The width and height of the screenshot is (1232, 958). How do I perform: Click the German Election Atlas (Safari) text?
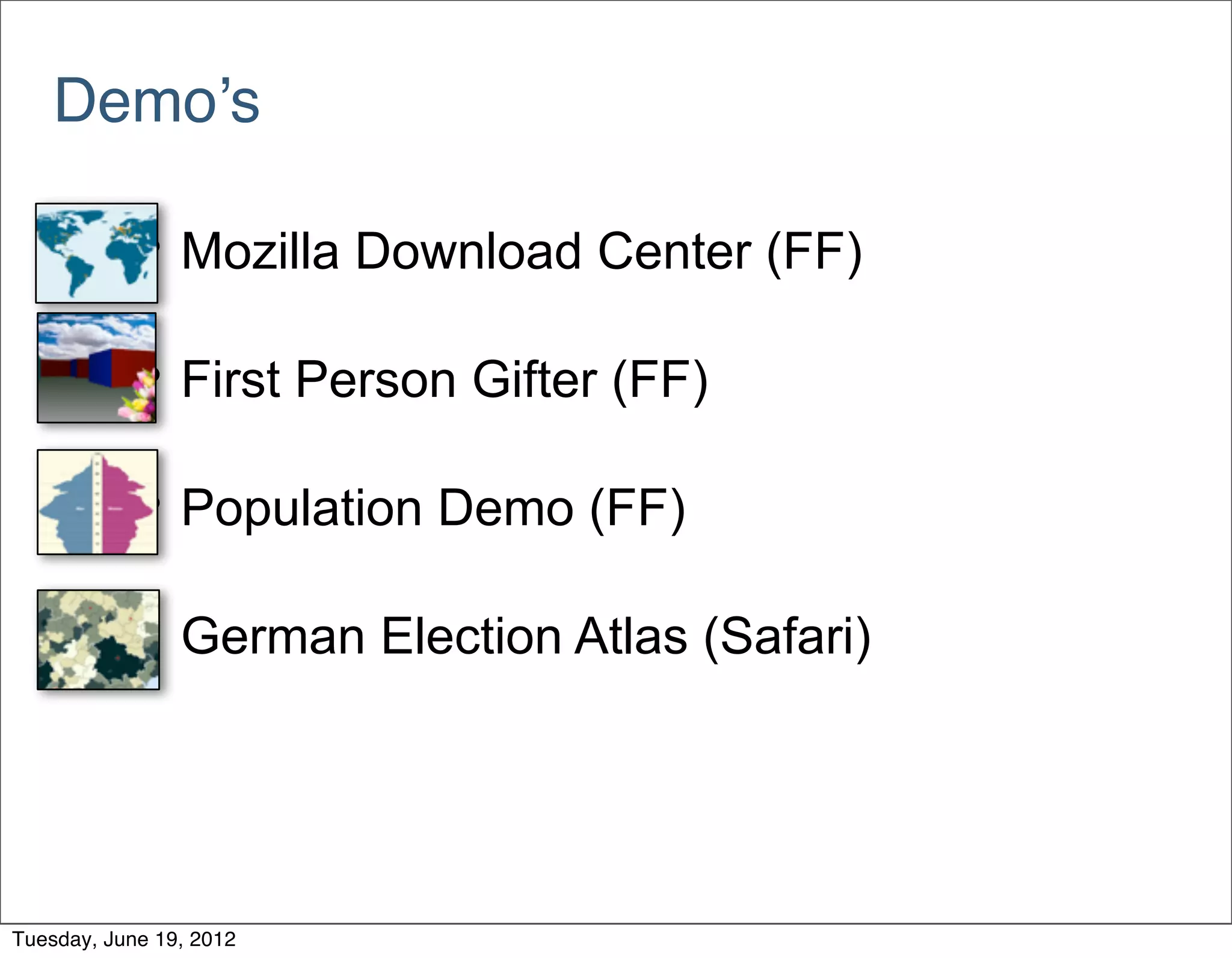tap(526, 636)
